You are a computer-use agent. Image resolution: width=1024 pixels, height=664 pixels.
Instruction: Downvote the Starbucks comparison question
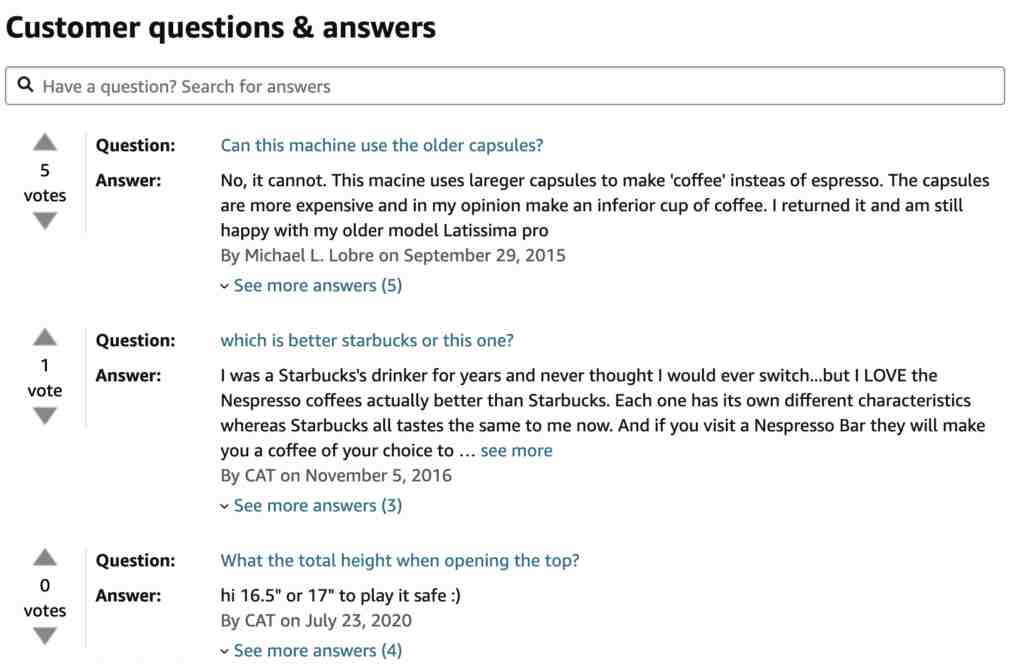point(45,416)
